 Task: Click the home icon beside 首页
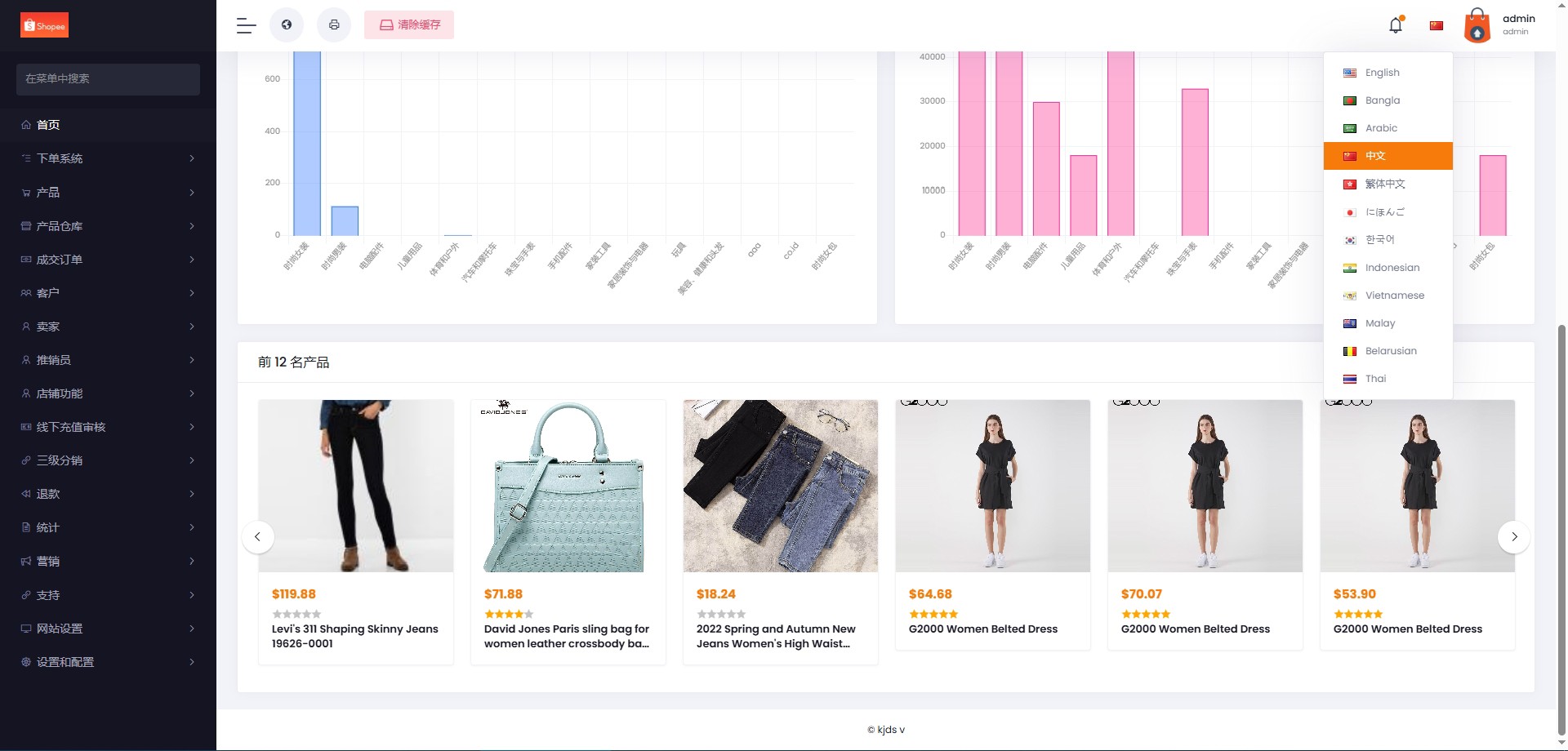point(26,125)
